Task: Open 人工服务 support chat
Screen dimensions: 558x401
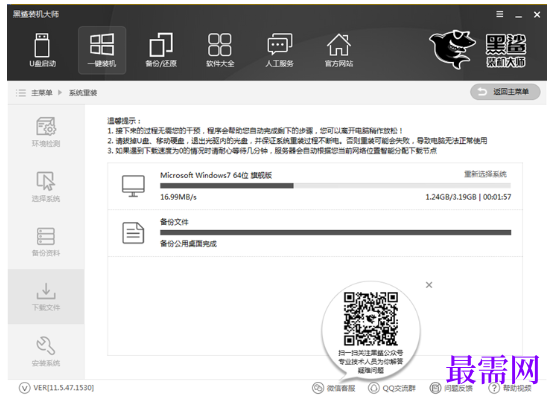Action: [279, 50]
